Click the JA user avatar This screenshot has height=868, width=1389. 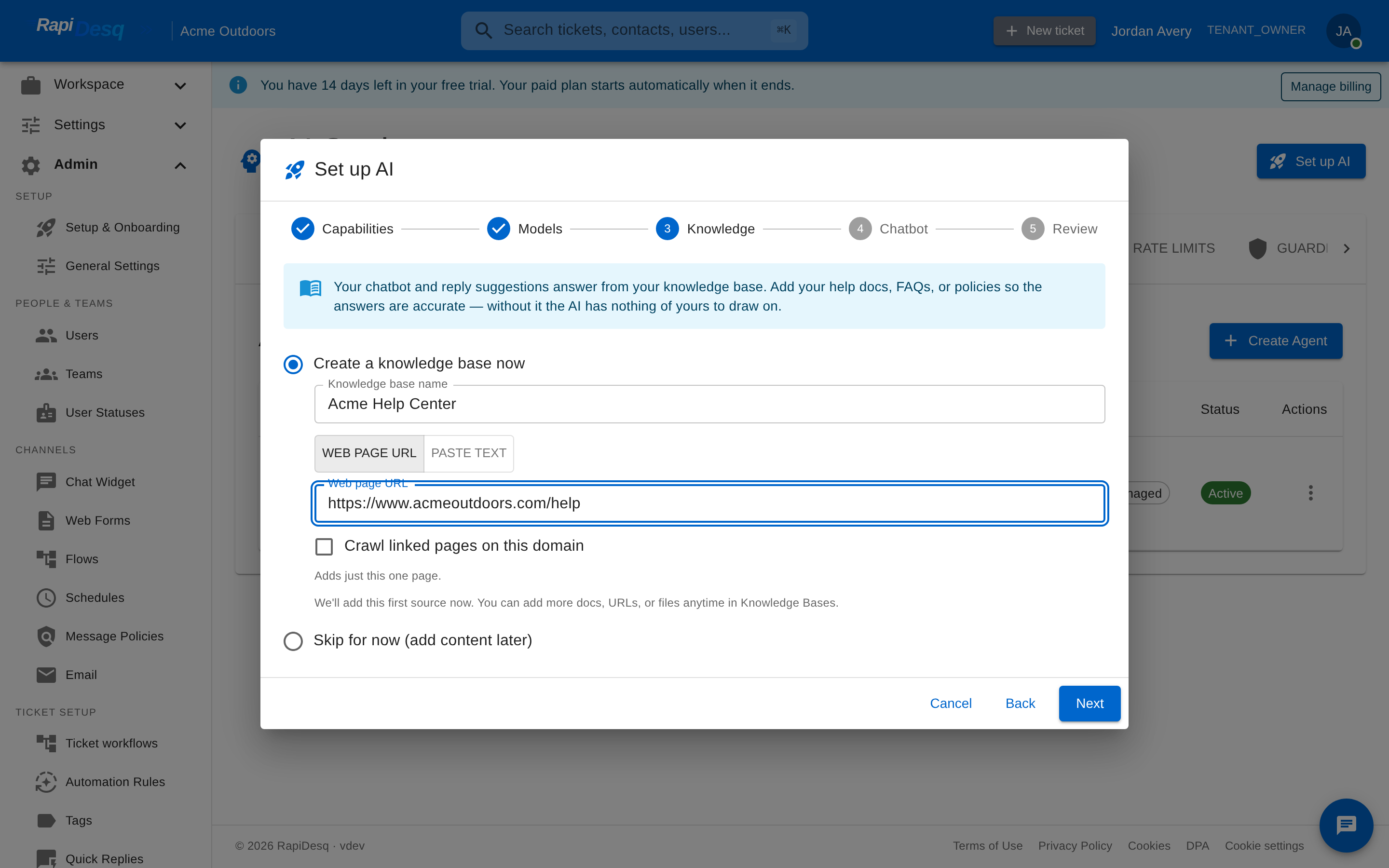click(1343, 31)
